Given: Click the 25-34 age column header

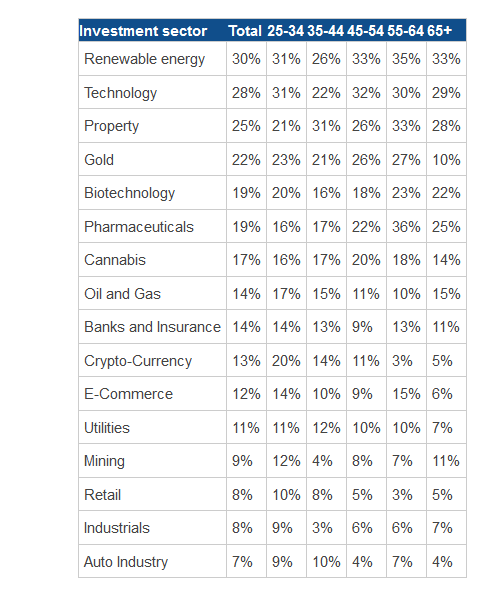Looking at the screenshot, I should click(286, 31).
